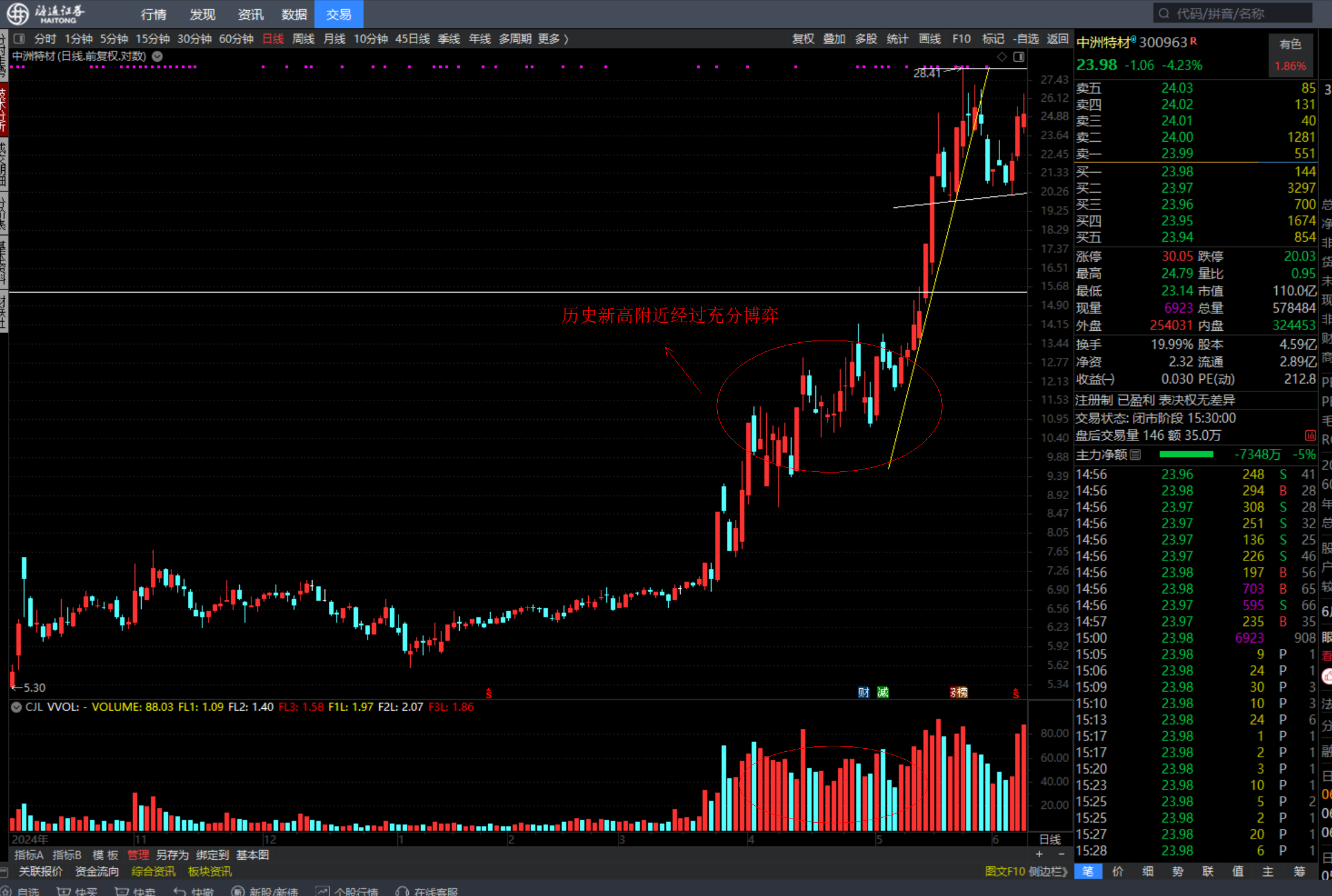The height and width of the screenshot is (896, 1332).
Task: Expand more periods with 更多 〉
Action: pyautogui.click(x=553, y=39)
